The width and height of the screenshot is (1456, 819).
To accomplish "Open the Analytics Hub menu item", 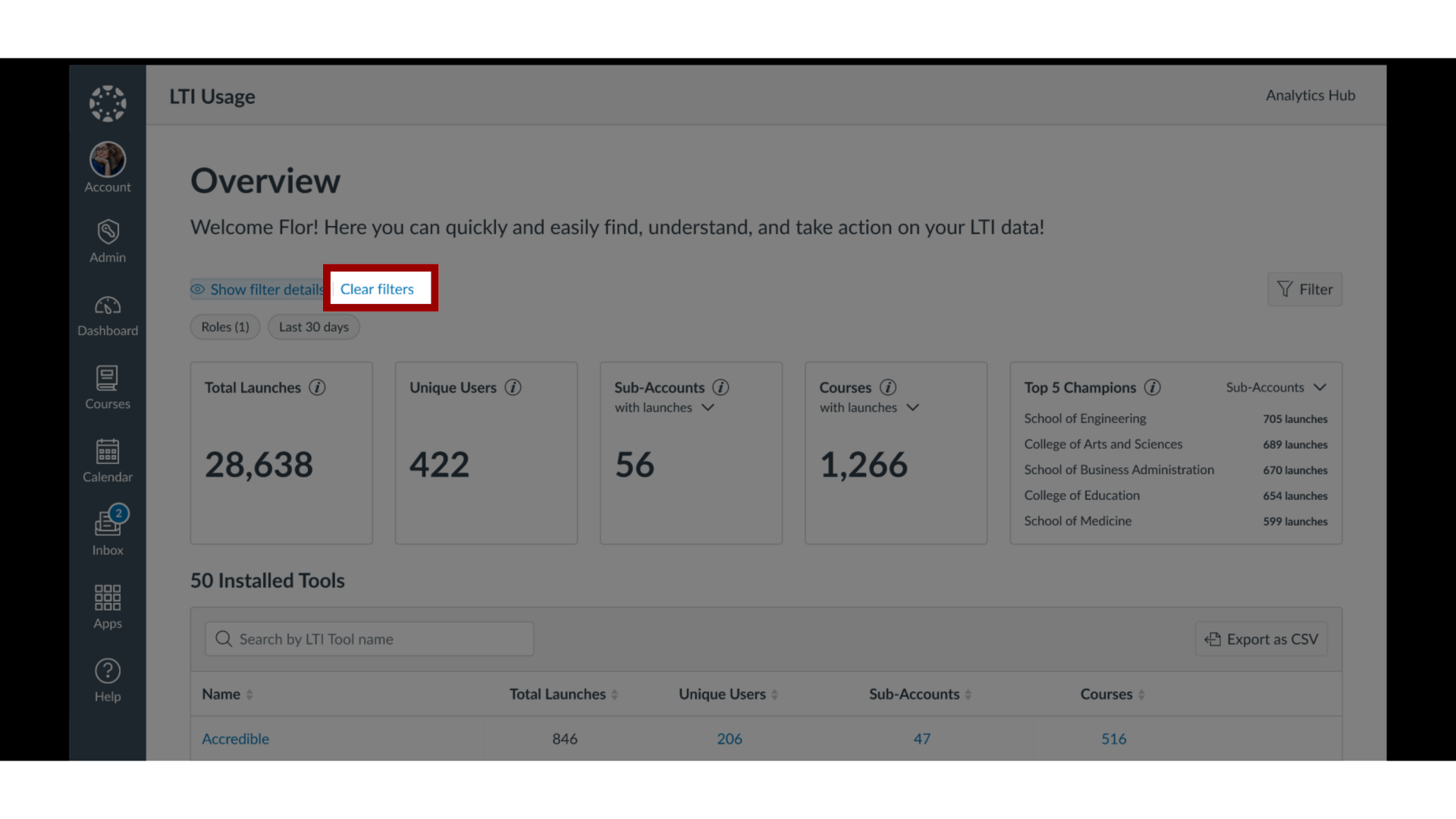I will coord(1309,95).
